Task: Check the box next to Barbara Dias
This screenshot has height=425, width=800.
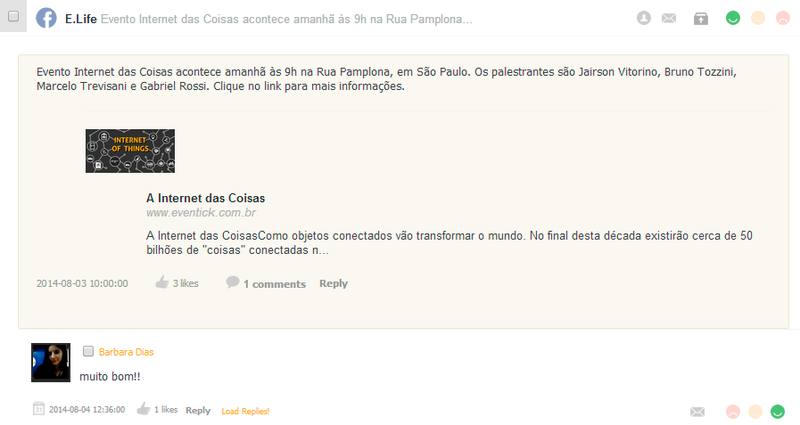Action: tap(88, 351)
